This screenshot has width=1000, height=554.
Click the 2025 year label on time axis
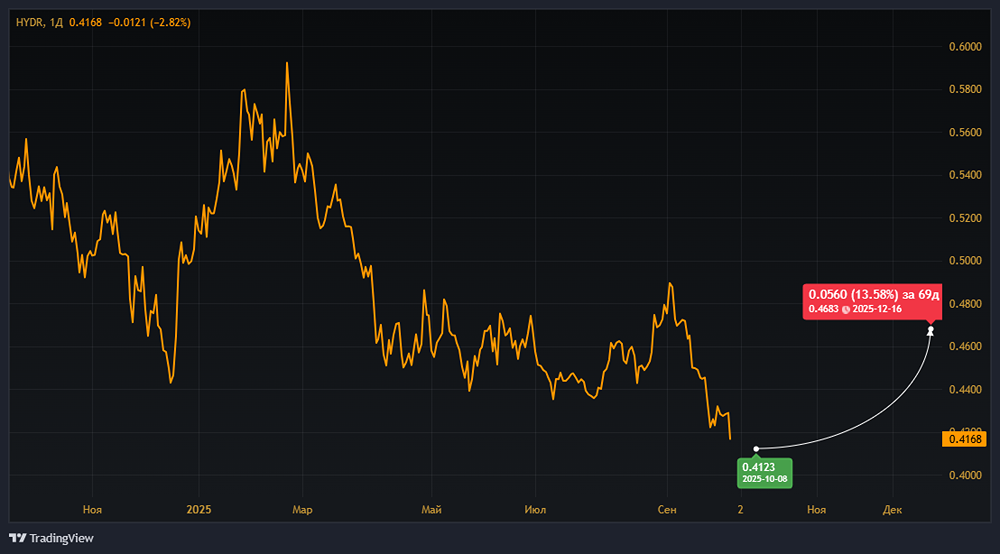coord(199,509)
